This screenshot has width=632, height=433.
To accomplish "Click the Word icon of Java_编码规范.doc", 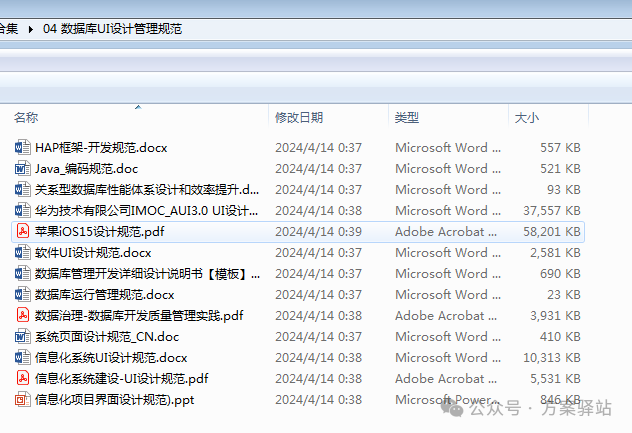I will pos(23,169).
